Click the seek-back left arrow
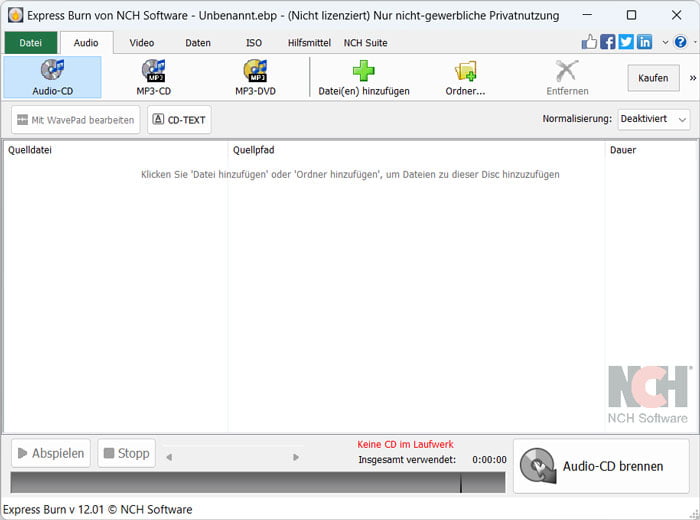The width and height of the screenshot is (700, 520). [169, 457]
